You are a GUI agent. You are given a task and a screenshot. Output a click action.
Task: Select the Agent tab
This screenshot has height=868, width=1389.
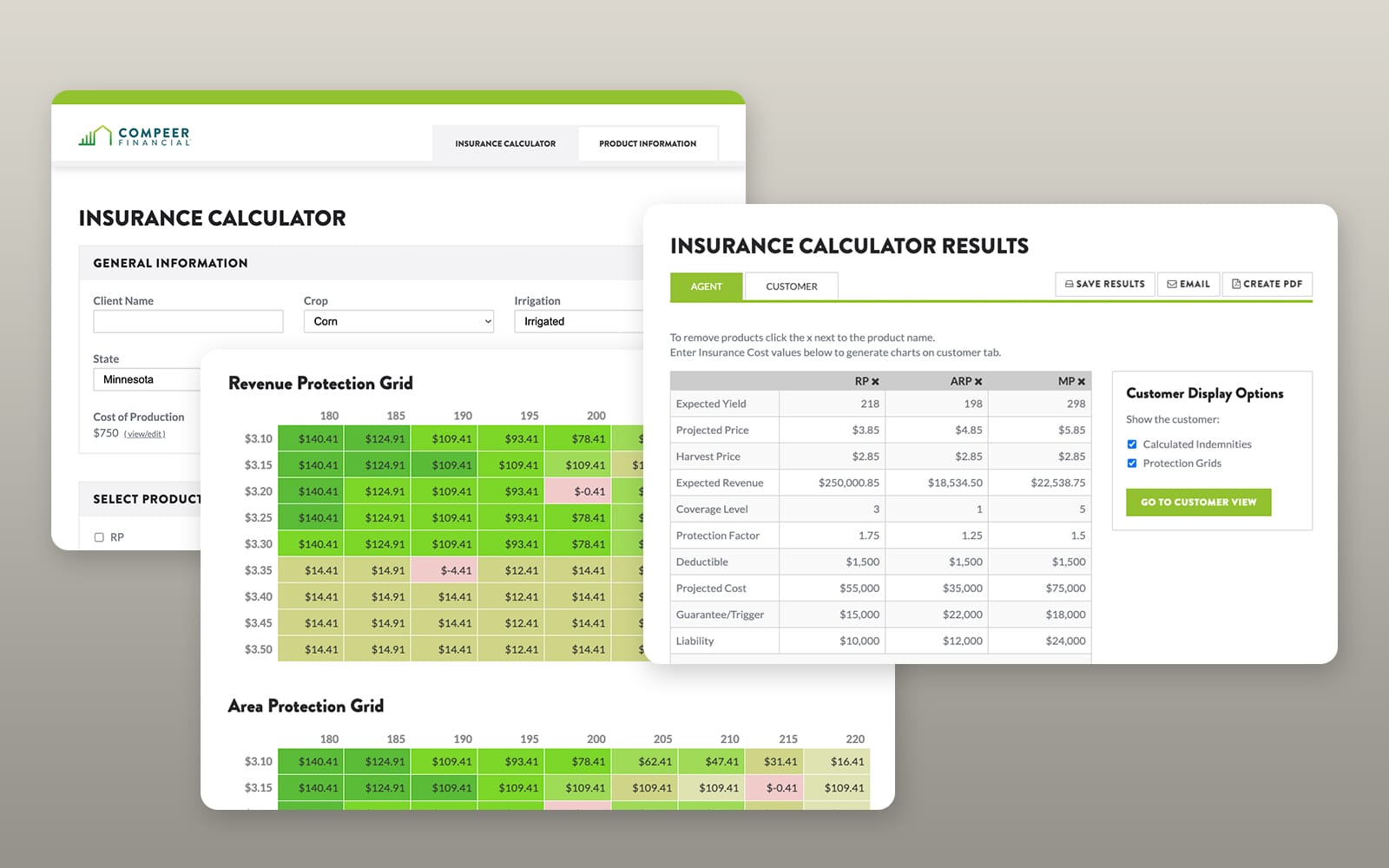point(707,286)
